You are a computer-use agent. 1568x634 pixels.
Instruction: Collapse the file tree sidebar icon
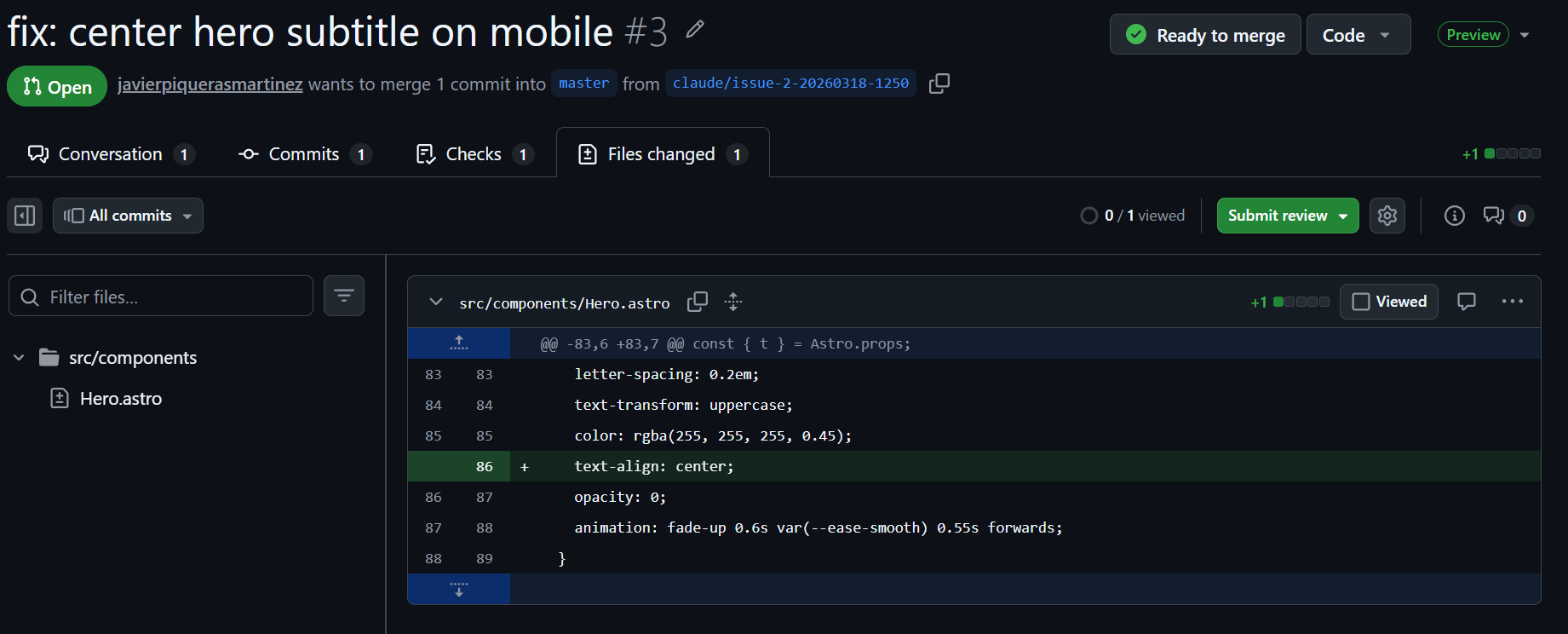click(25, 216)
